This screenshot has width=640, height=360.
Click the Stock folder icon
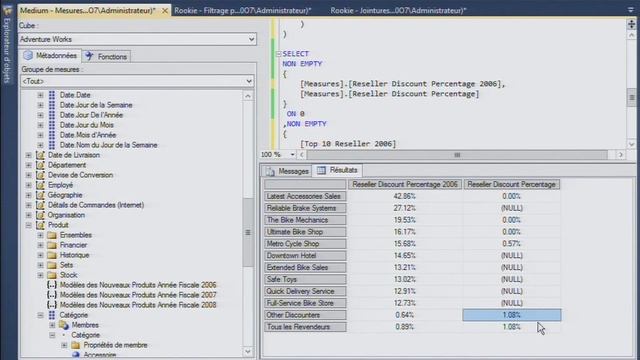coord(52,275)
